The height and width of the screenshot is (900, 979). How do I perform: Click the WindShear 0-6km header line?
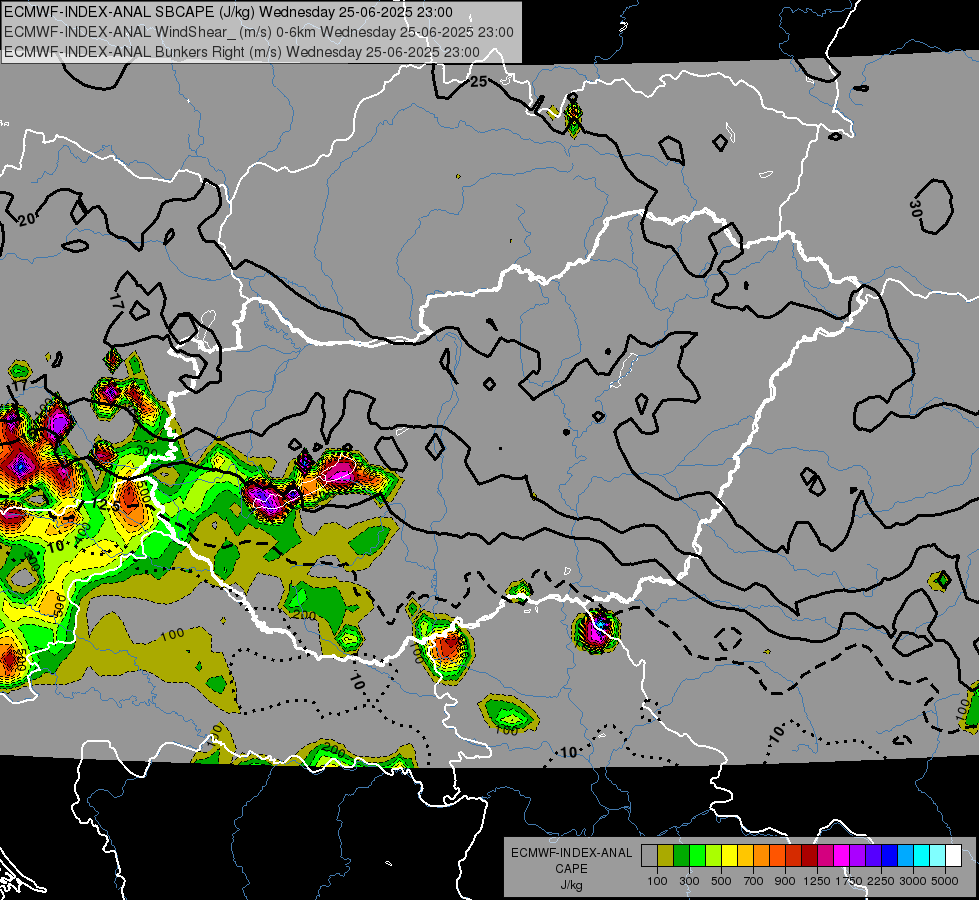[258, 32]
